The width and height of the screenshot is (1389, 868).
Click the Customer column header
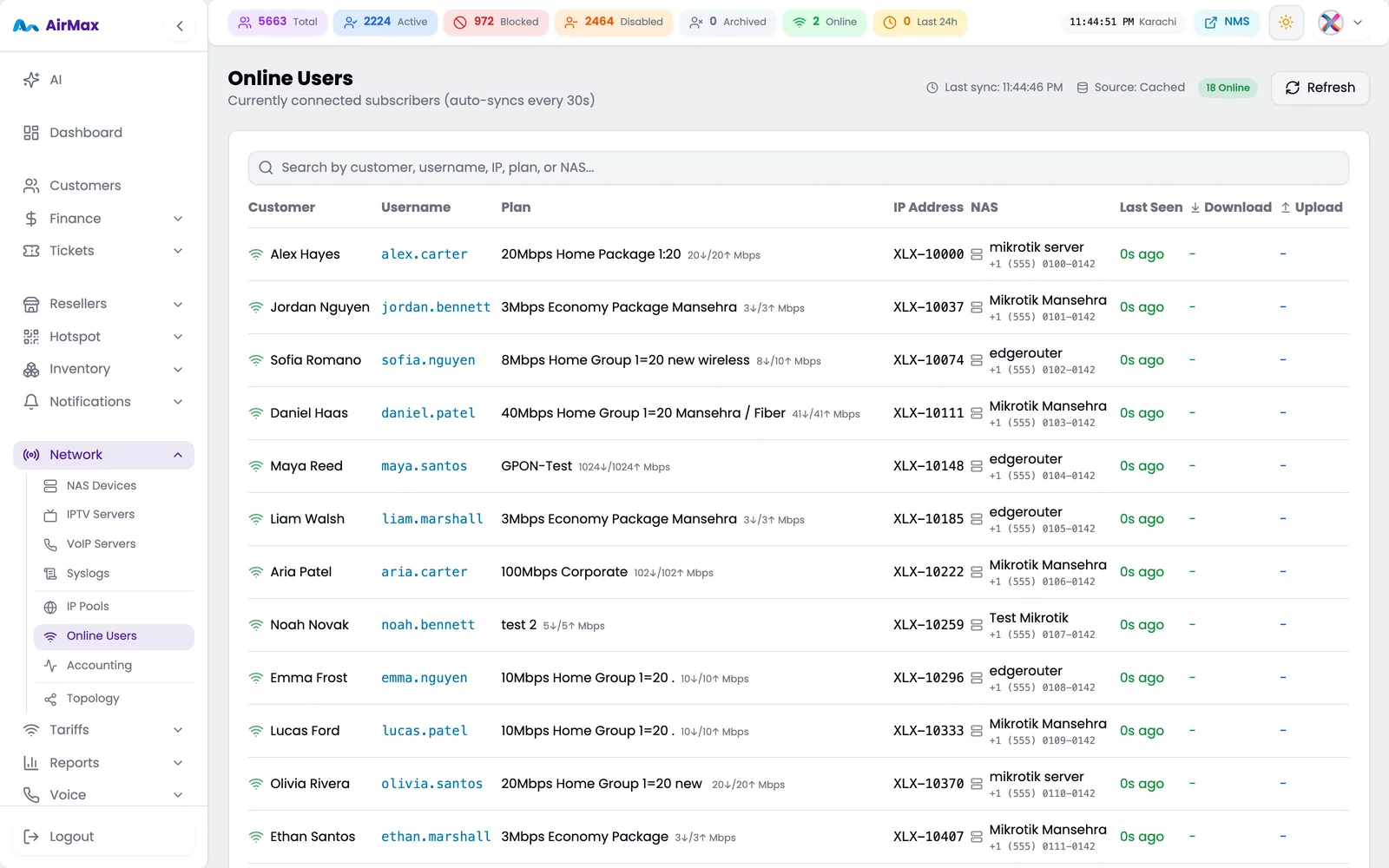[281, 207]
